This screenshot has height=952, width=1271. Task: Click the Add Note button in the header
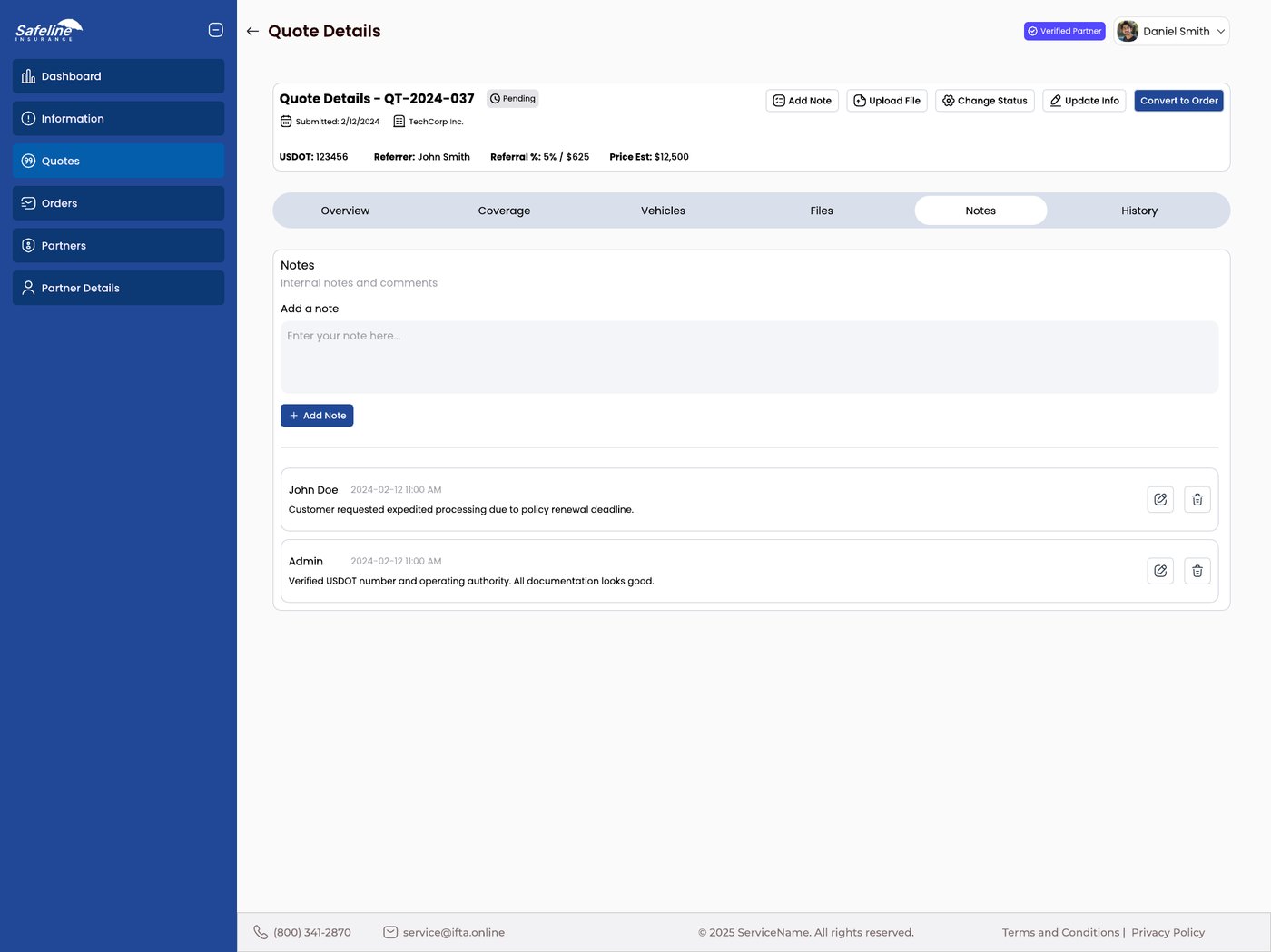tap(803, 101)
